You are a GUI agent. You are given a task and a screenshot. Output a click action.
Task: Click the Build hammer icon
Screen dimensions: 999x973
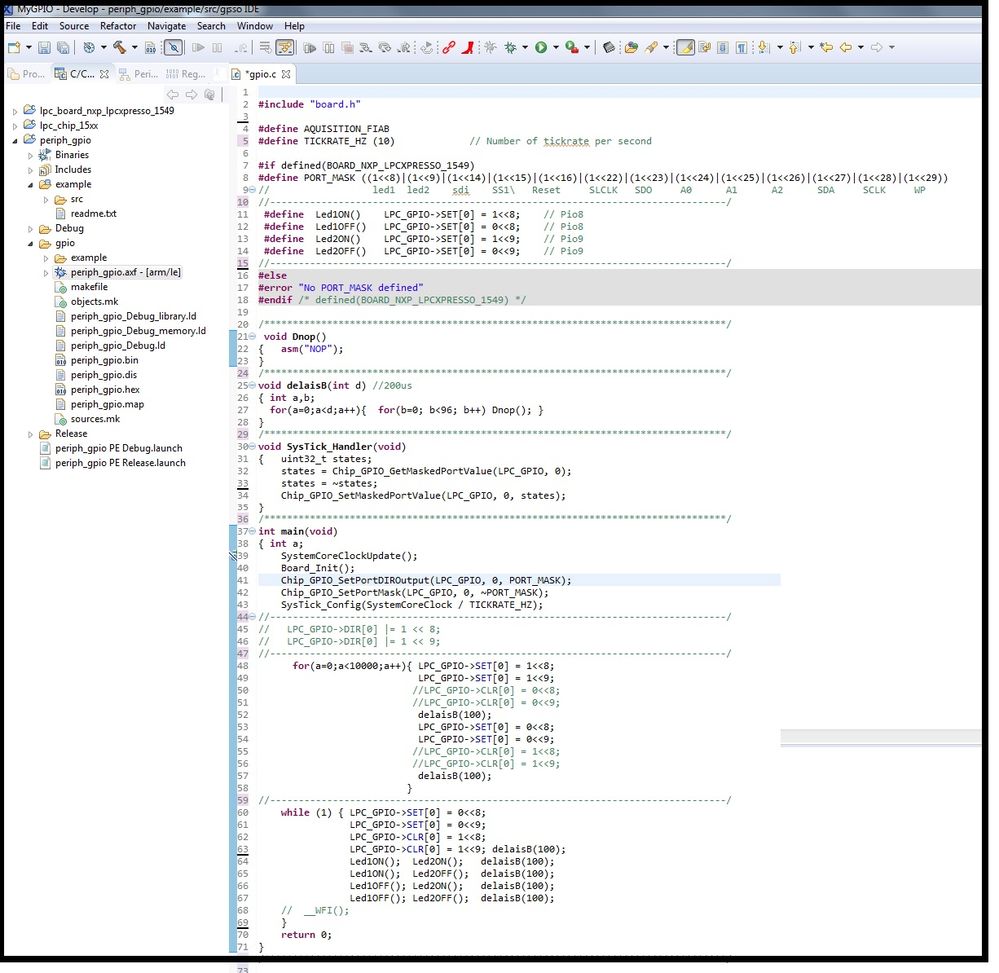[x=120, y=47]
